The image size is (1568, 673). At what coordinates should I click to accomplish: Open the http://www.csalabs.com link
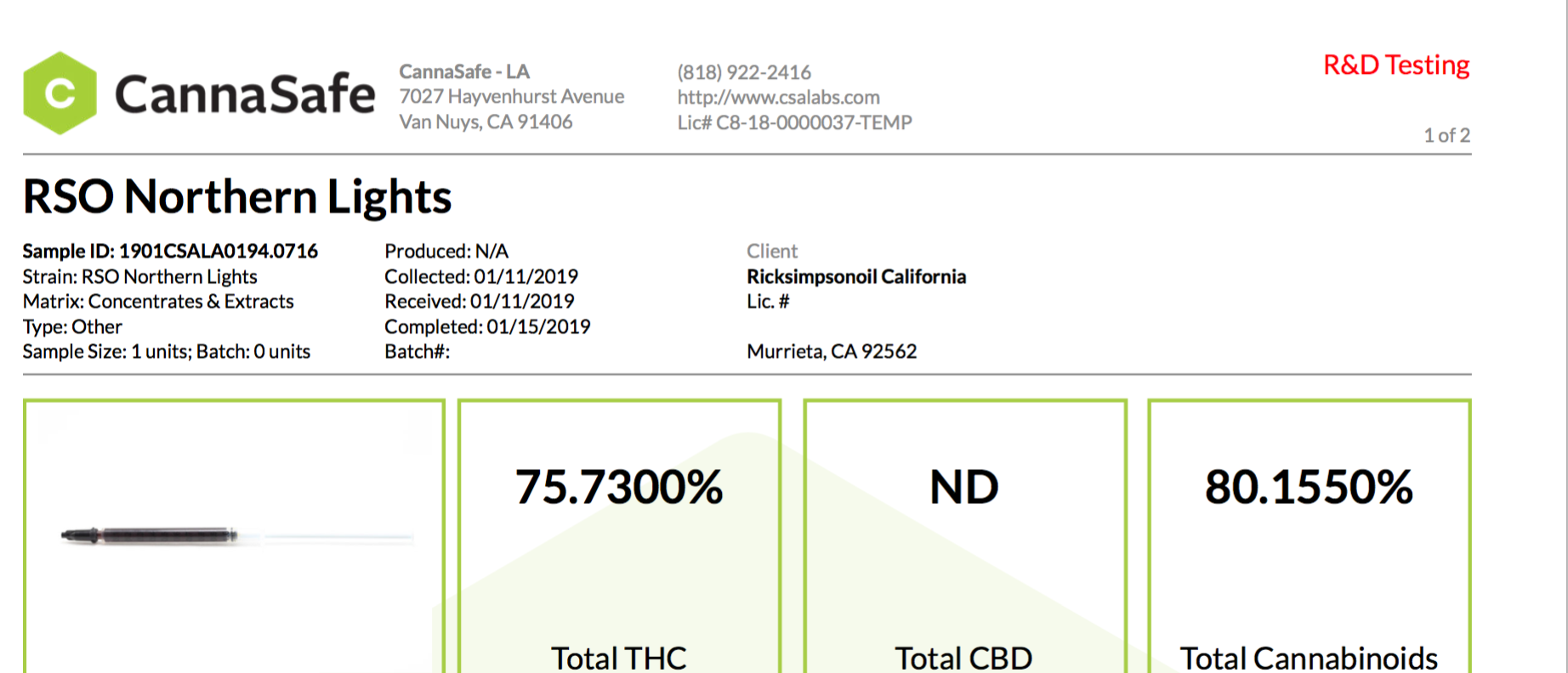pyautogui.click(x=778, y=97)
